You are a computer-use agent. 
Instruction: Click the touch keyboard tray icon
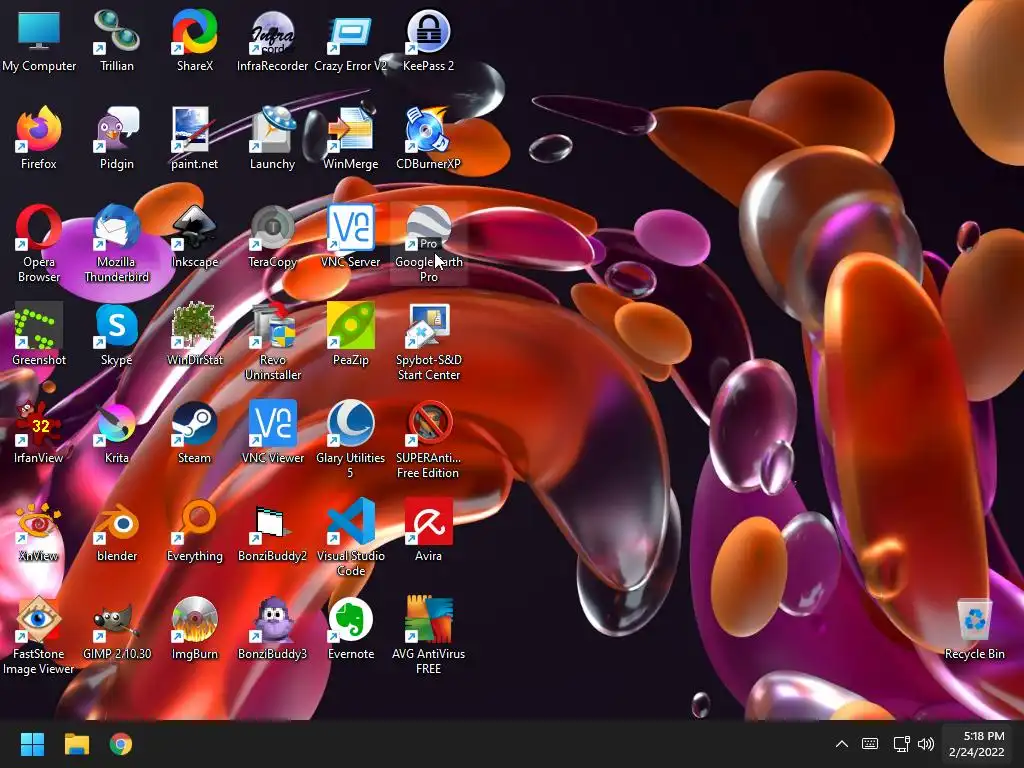coord(870,744)
